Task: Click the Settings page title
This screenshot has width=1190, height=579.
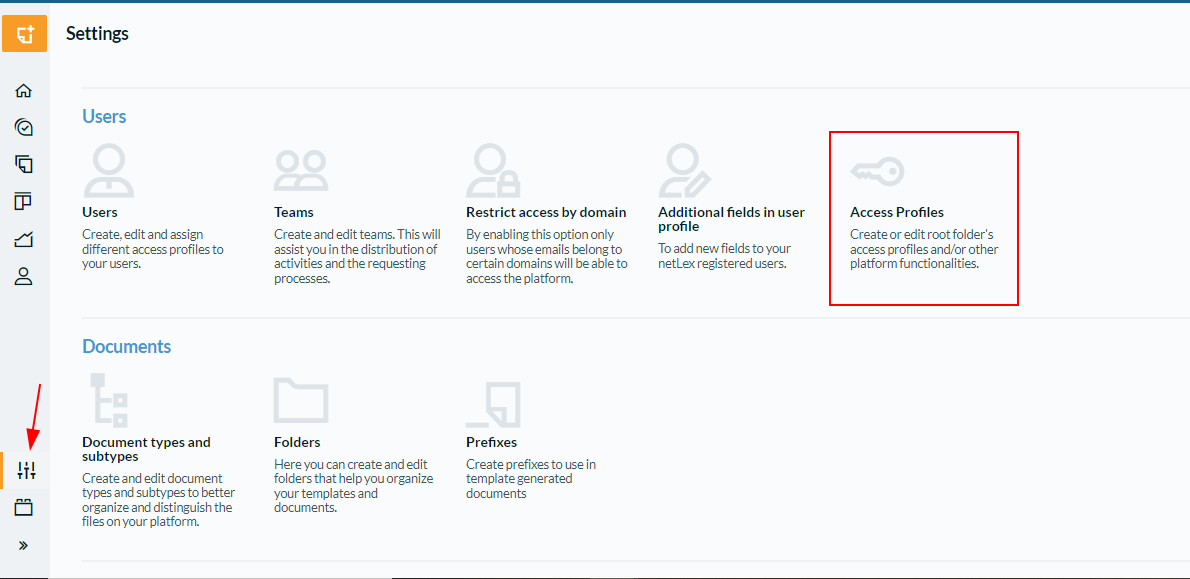Action: [97, 33]
